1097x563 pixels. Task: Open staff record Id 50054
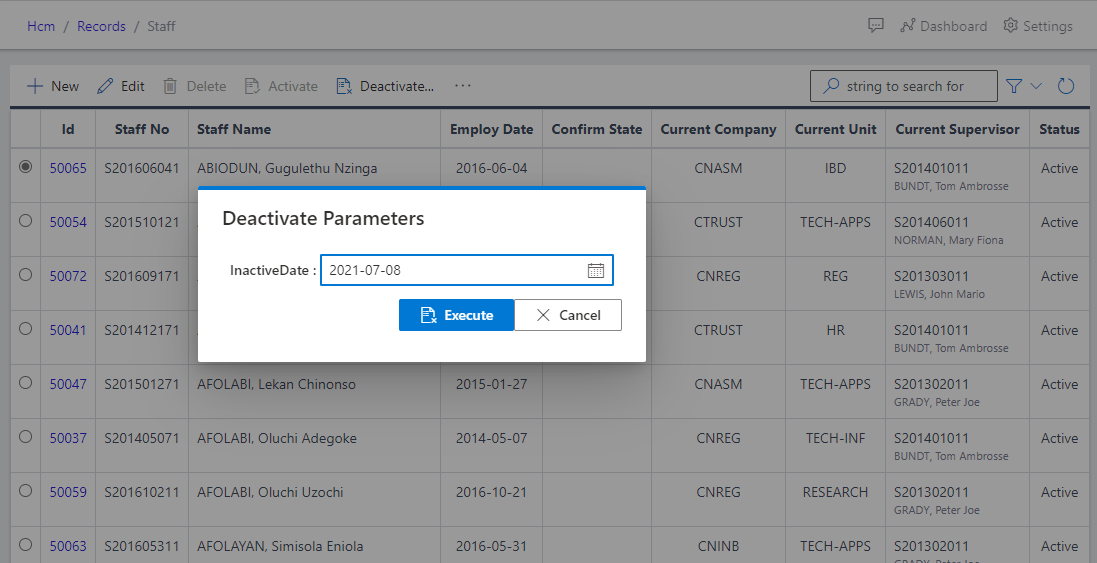[68, 222]
